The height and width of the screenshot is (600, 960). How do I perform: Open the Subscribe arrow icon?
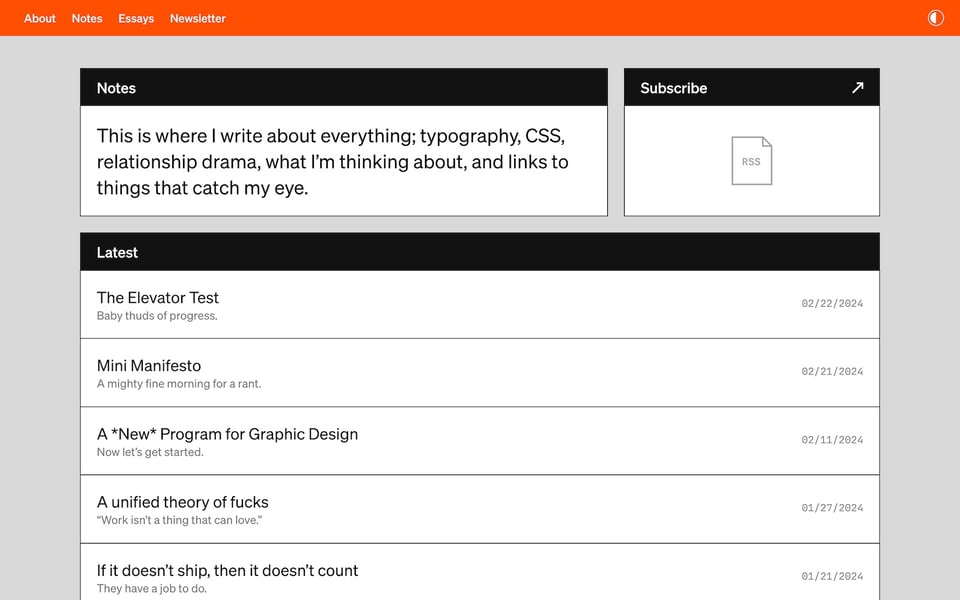pyautogui.click(x=857, y=88)
